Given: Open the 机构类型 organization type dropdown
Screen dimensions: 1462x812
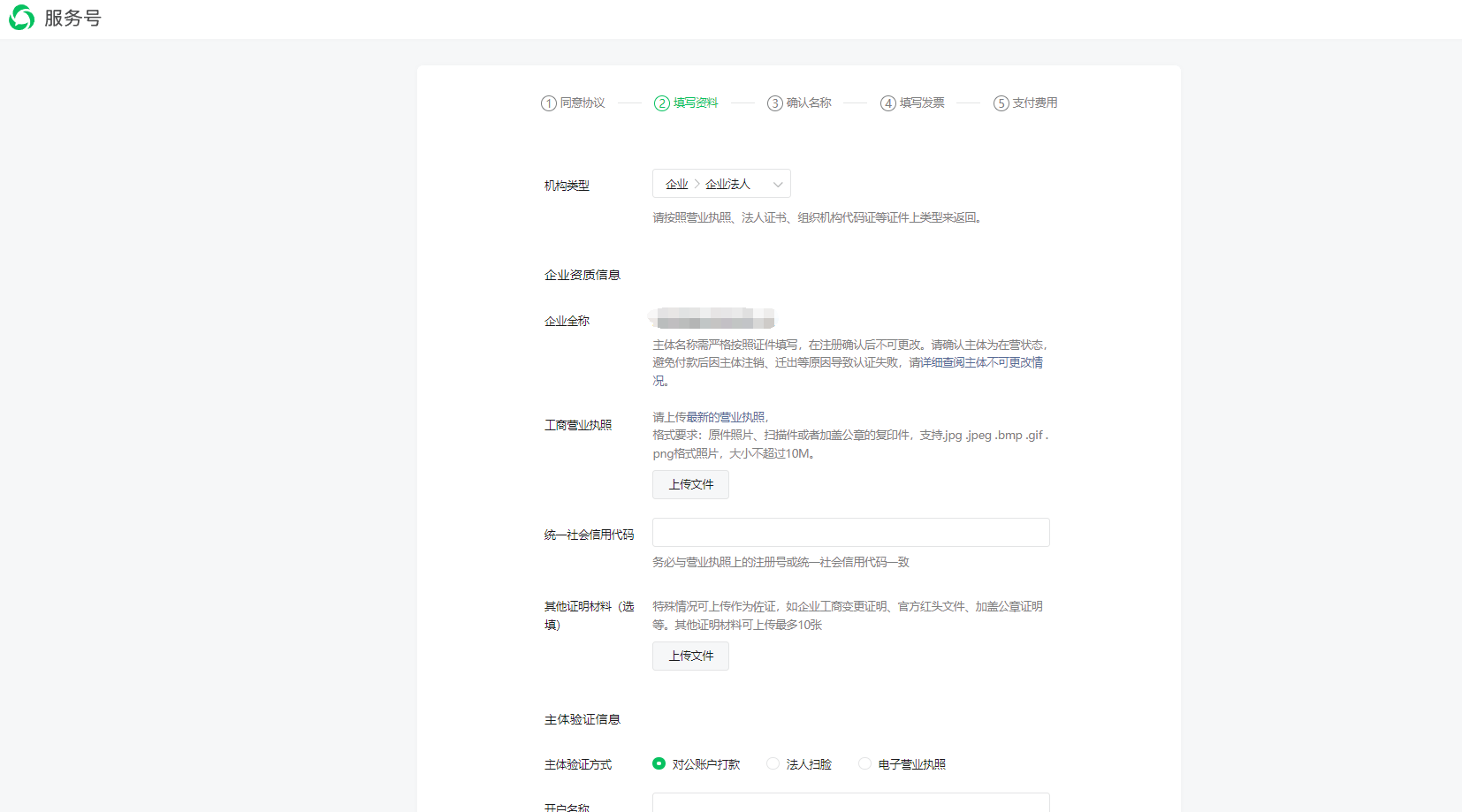Looking at the screenshot, I should (x=721, y=183).
